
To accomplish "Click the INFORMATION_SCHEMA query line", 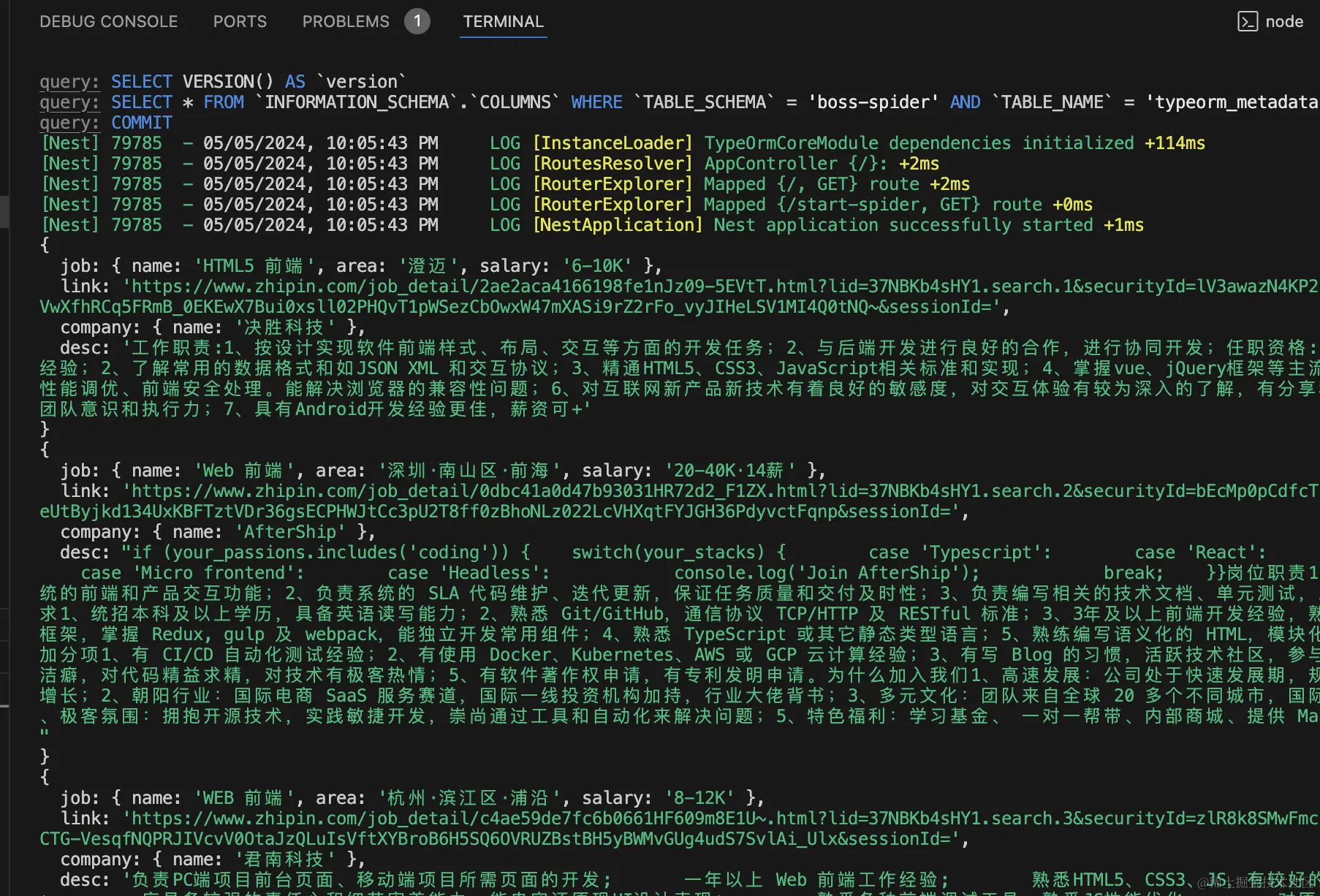I will tap(680, 102).
